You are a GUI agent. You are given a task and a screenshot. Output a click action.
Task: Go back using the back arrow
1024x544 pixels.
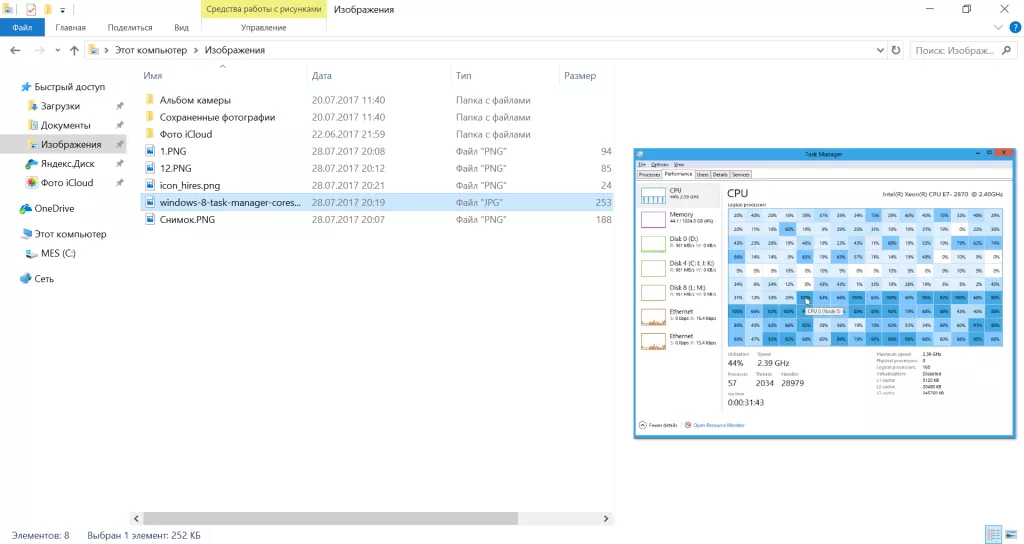[15, 49]
